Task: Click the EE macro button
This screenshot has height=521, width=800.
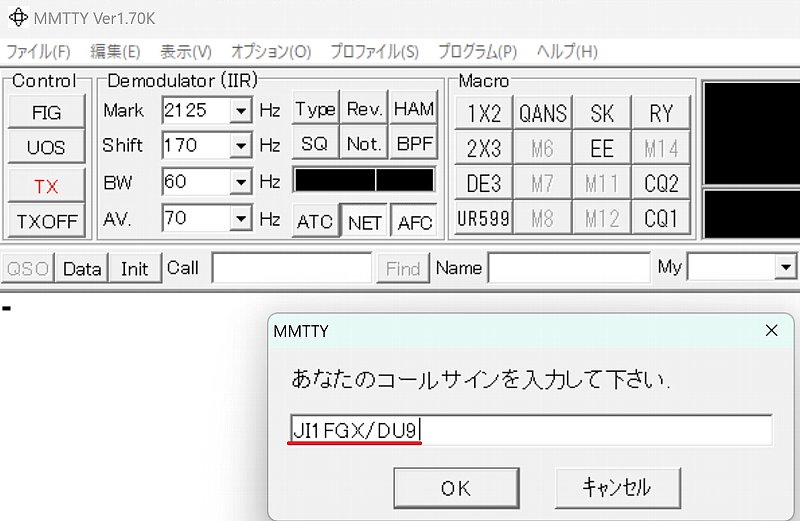Action: point(602,148)
